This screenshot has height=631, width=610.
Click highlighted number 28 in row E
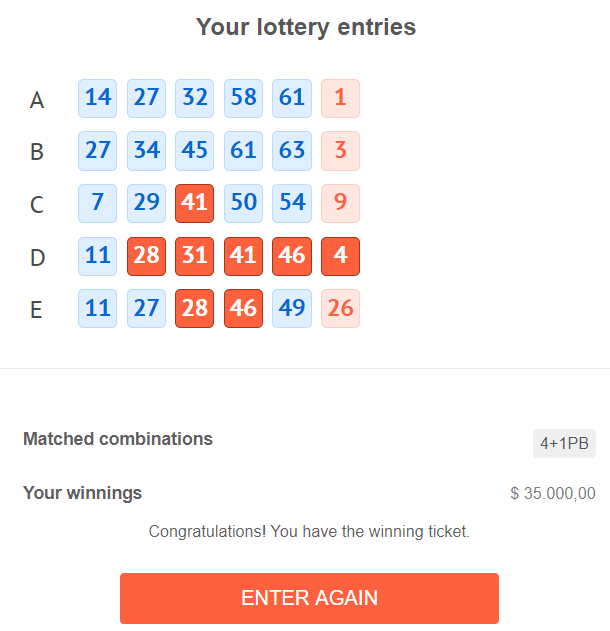(194, 308)
